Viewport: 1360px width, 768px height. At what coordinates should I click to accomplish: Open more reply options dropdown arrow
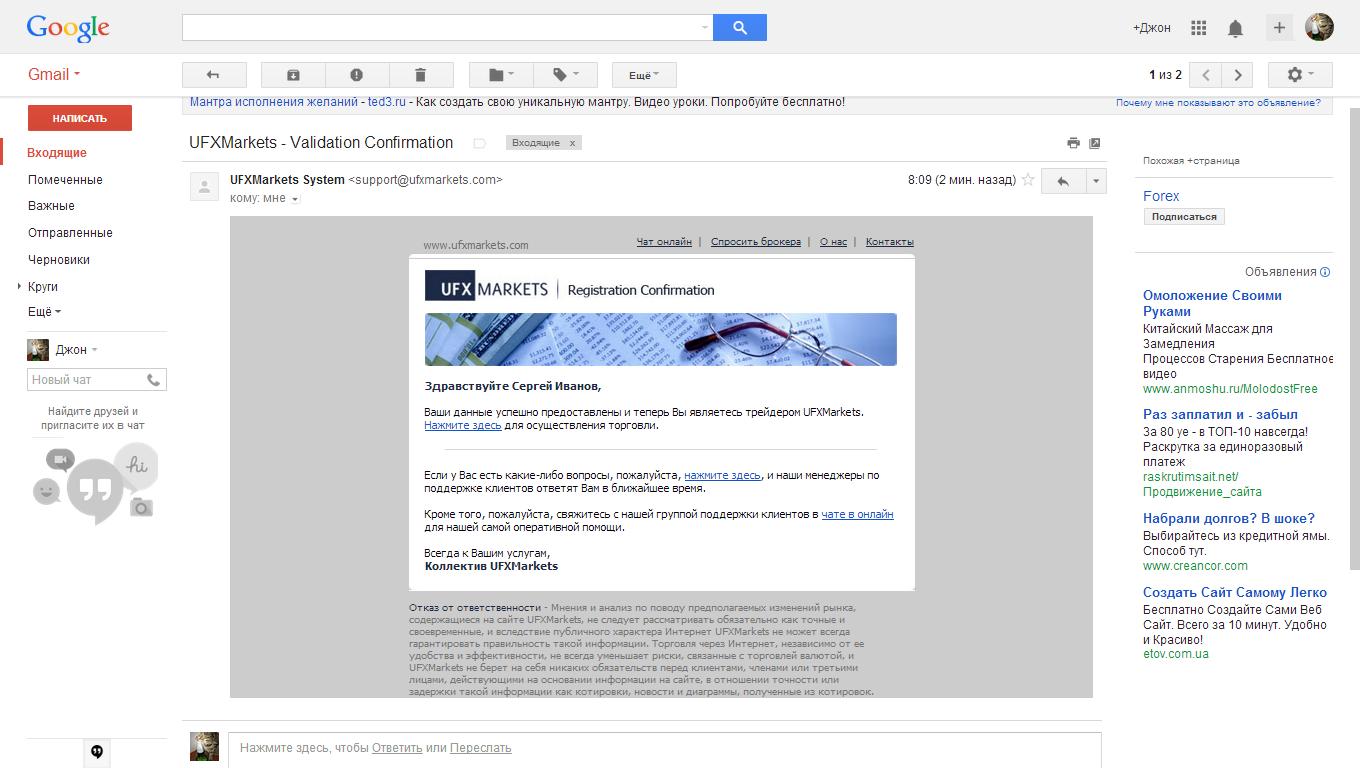(x=1097, y=181)
